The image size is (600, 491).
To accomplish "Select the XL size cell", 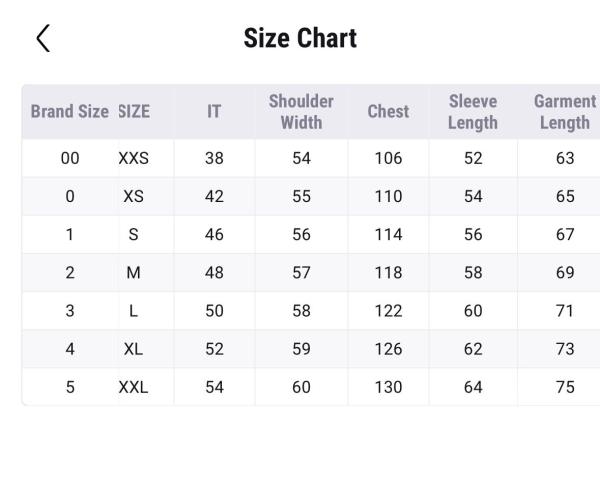I will (134, 349).
